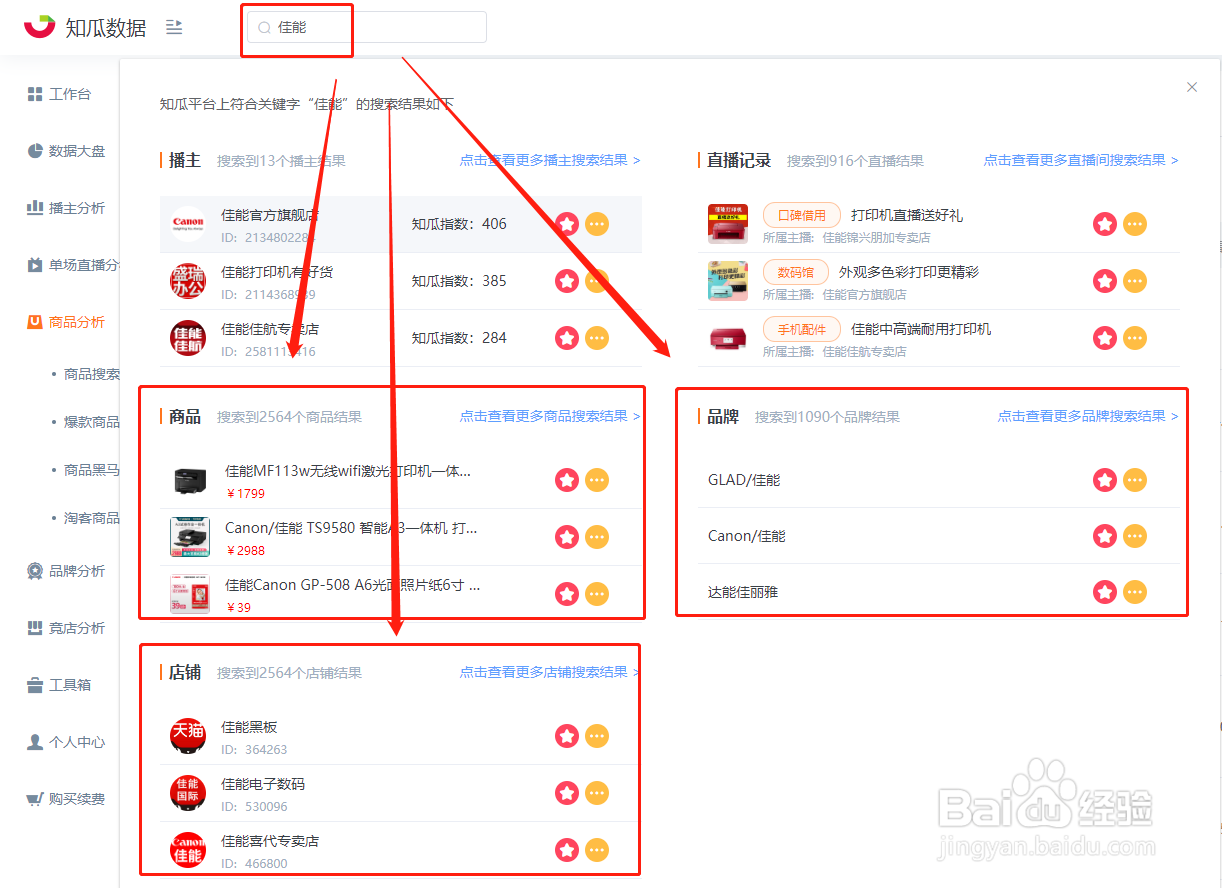More options for 佳能Canon GP-508 product
Image resolution: width=1222 pixels, height=888 pixels.
click(x=597, y=594)
